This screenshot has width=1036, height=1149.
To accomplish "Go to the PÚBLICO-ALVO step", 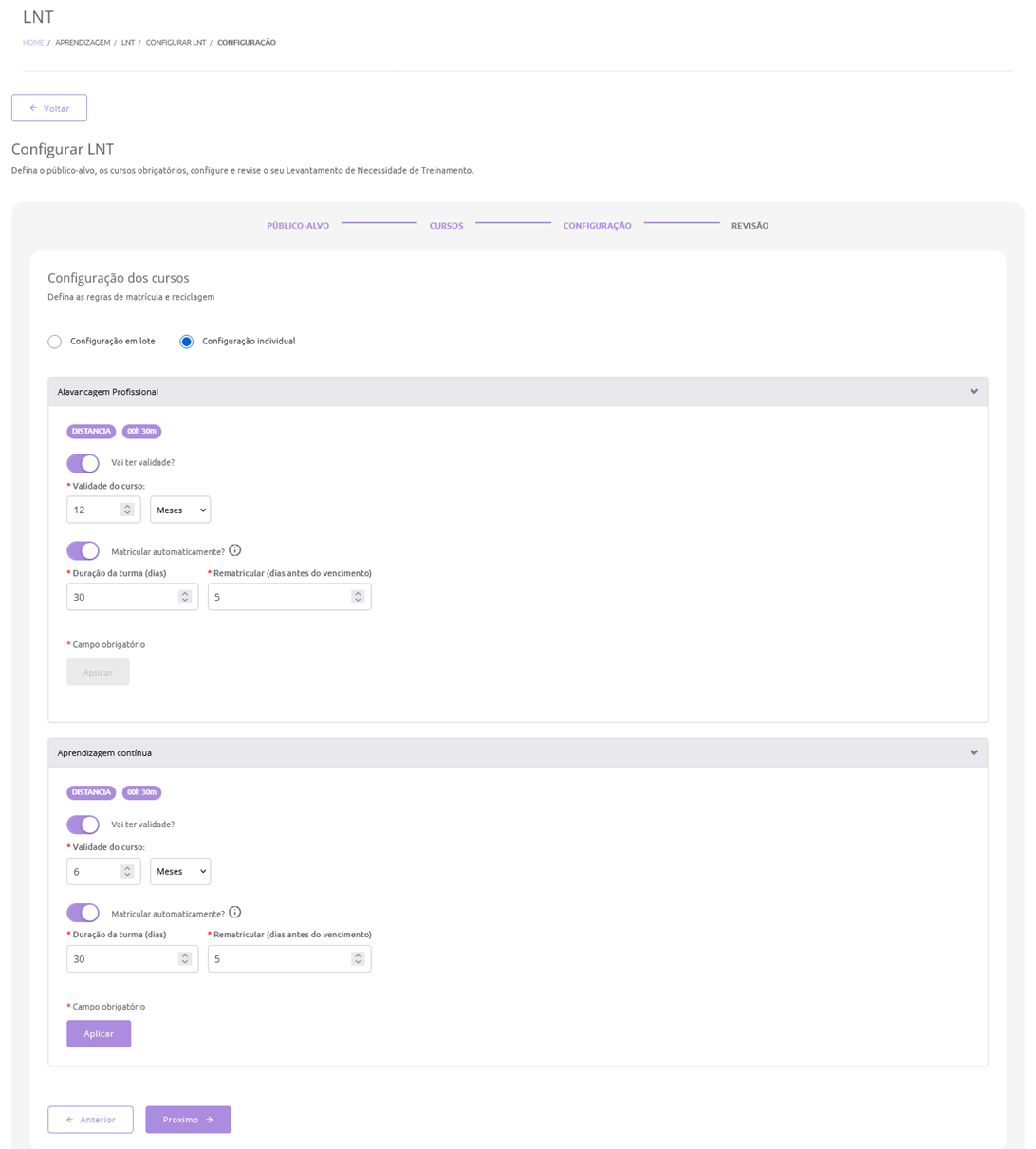I will [x=298, y=226].
